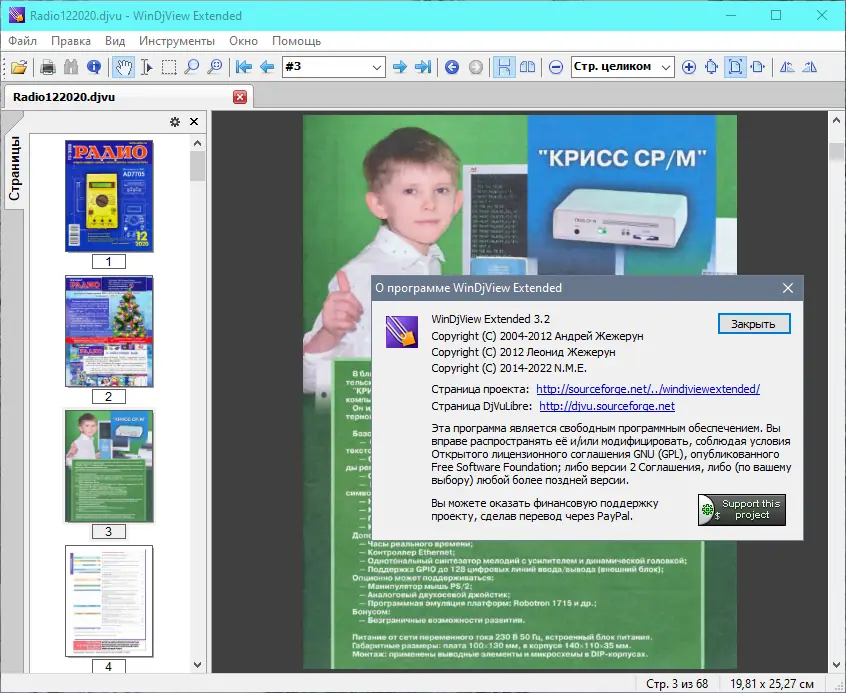Open the Вид menu
The height and width of the screenshot is (693, 846).
point(115,41)
